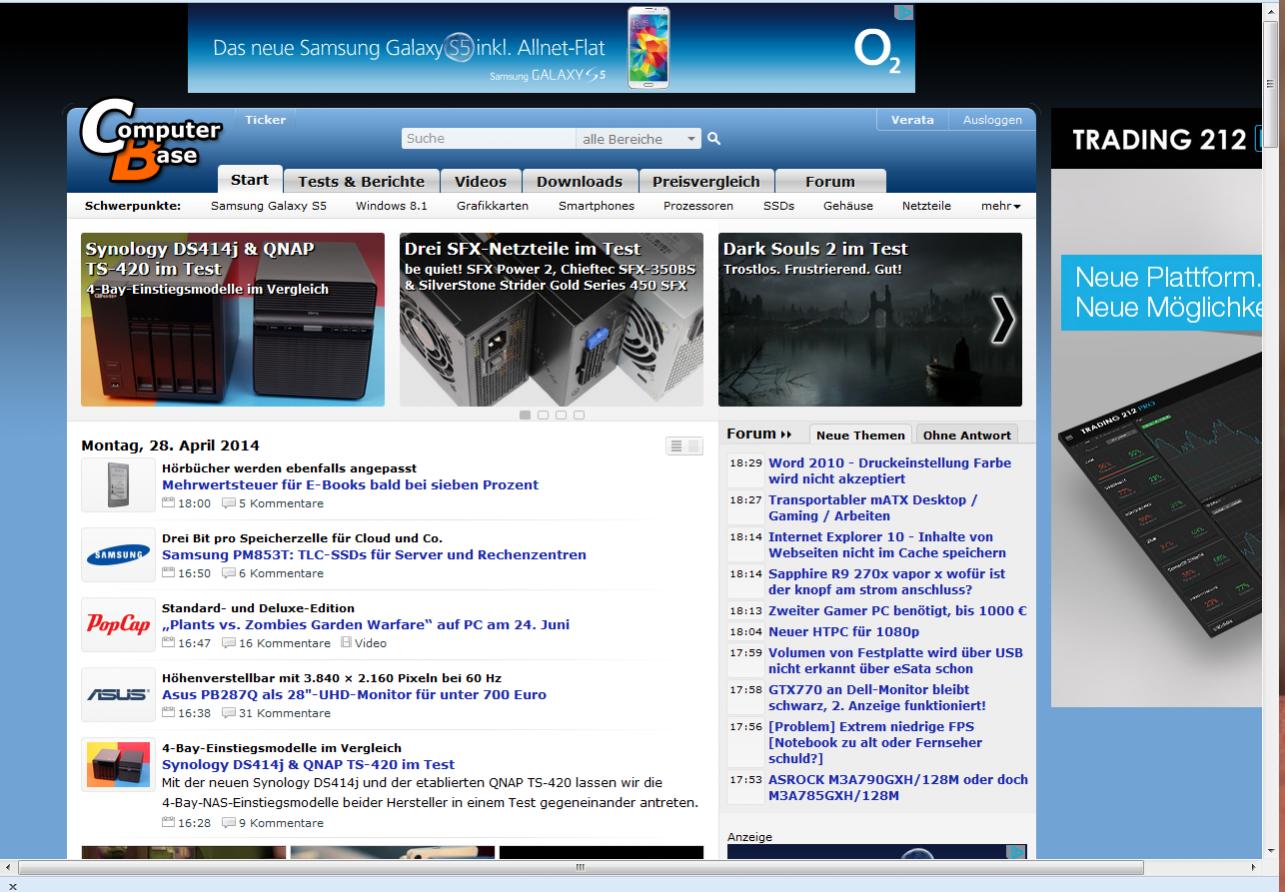Viewport: 1285px width, 892px height.
Task: Click the AdChoices icon on O2 banner
Action: click(903, 13)
